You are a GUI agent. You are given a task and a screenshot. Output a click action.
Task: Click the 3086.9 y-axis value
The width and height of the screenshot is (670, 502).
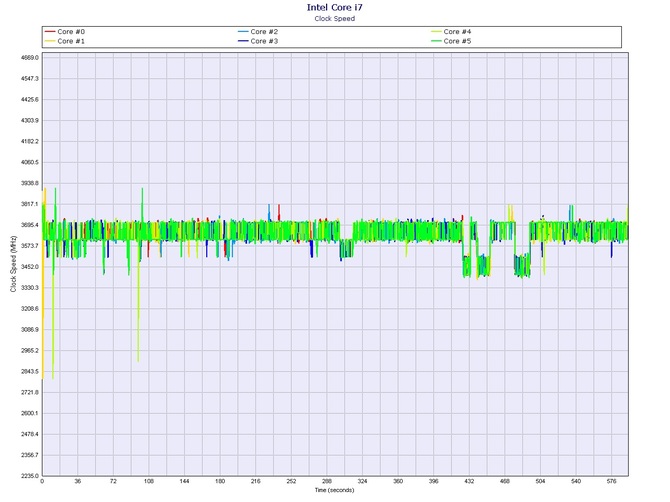point(29,330)
